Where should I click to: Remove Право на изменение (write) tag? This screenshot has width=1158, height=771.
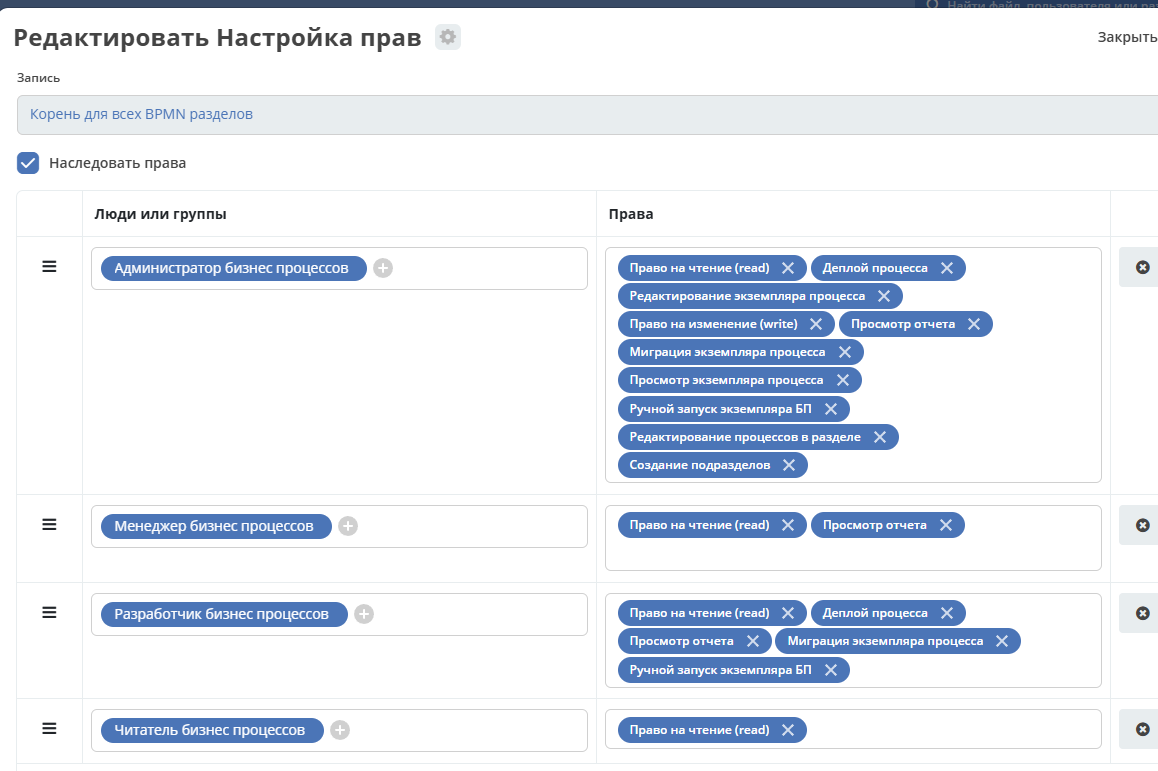pyautogui.click(x=816, y=324)
